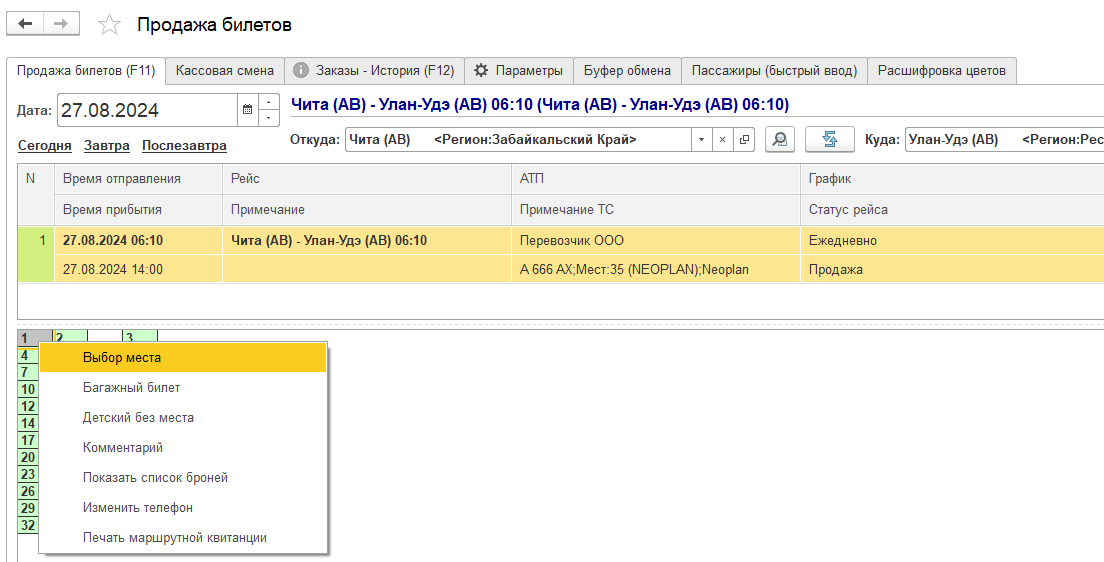Open the calendar picker for date field

pyautogui.click(x=247, y=110)
